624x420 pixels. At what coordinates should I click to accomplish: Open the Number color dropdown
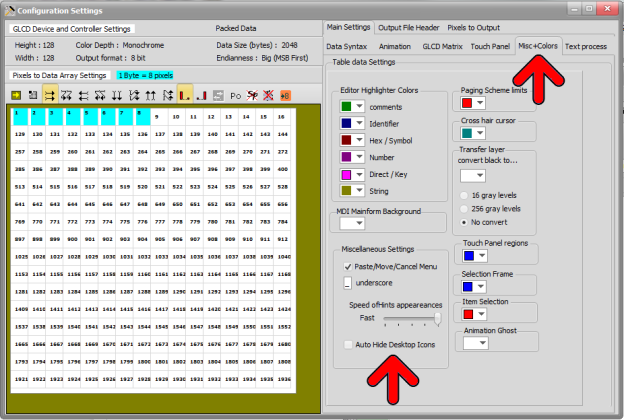click(x=359, y=157)
